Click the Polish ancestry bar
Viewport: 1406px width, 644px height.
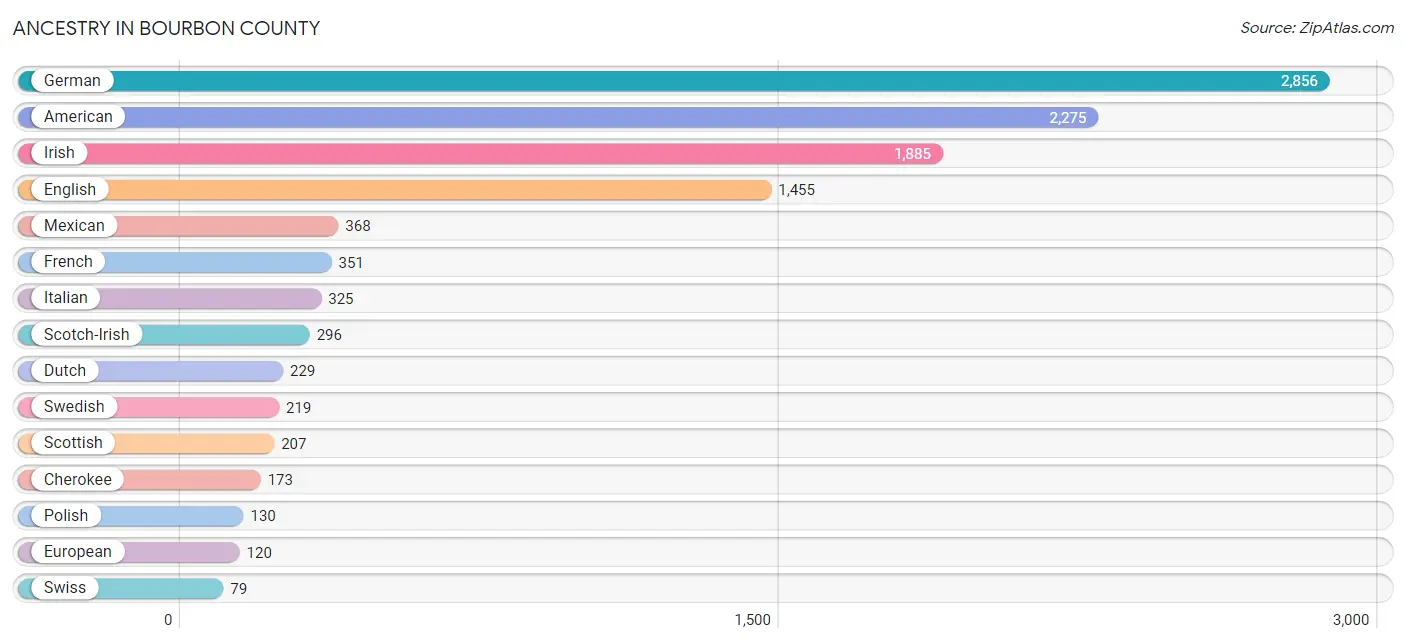point(131,515)
